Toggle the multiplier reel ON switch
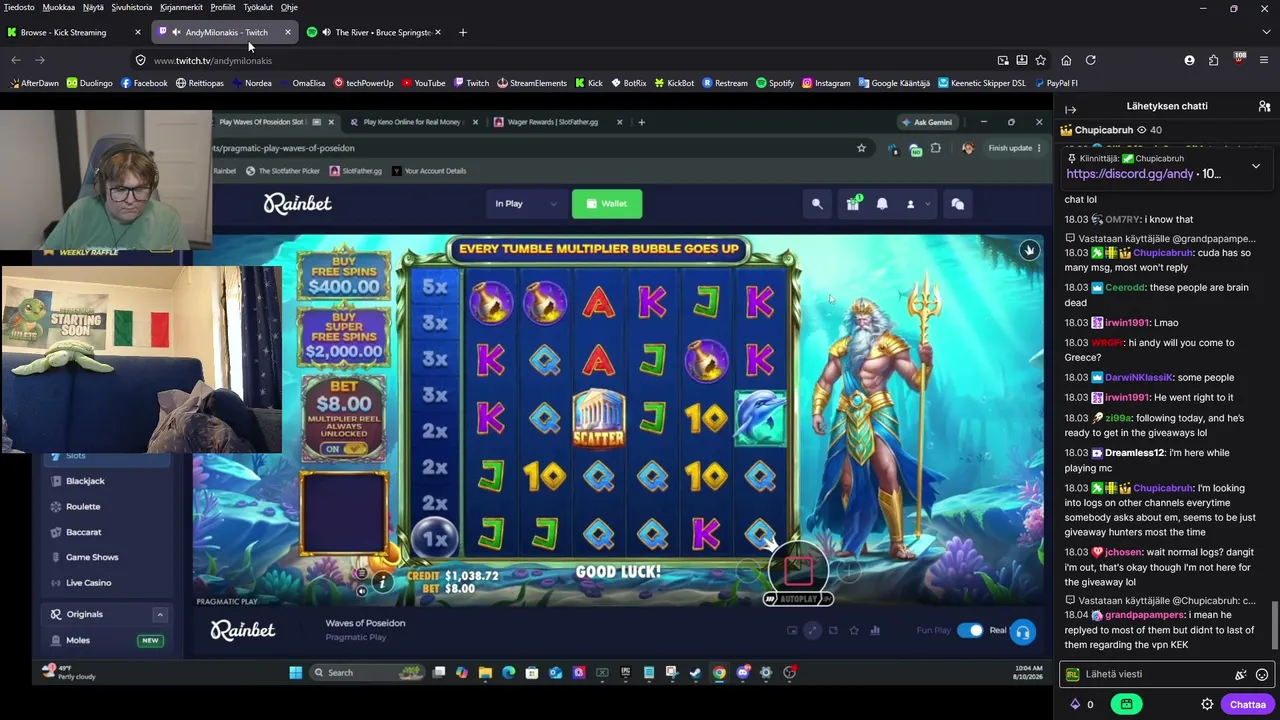 click(x=344, y=450)
